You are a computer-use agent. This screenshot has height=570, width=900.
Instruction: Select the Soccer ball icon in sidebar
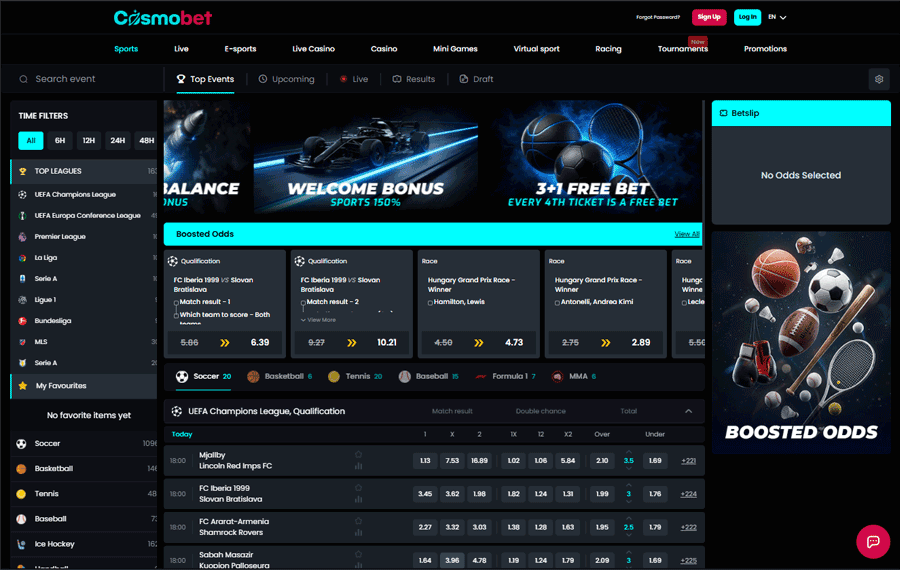coord(21,444)
